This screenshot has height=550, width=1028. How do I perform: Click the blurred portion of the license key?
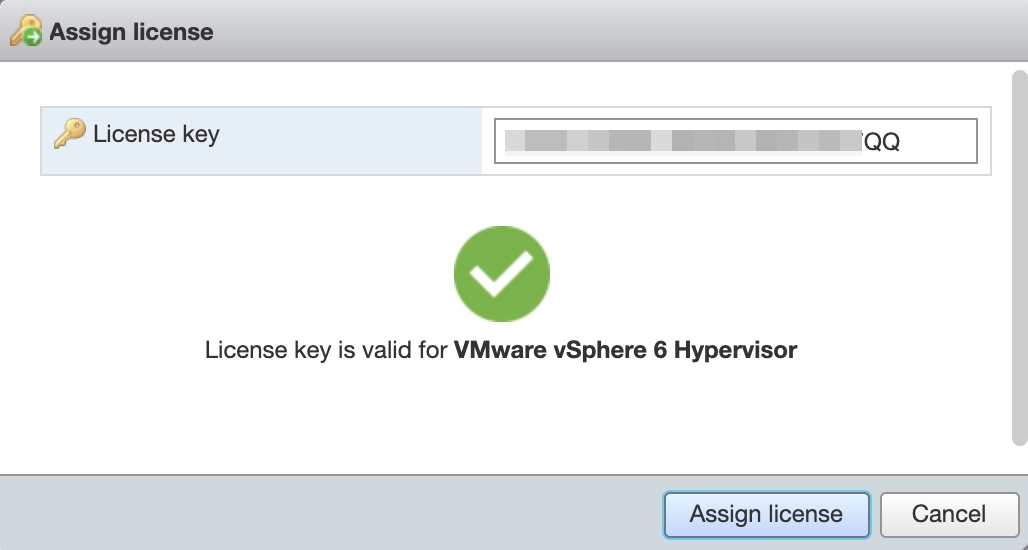[x=680, y=141]
